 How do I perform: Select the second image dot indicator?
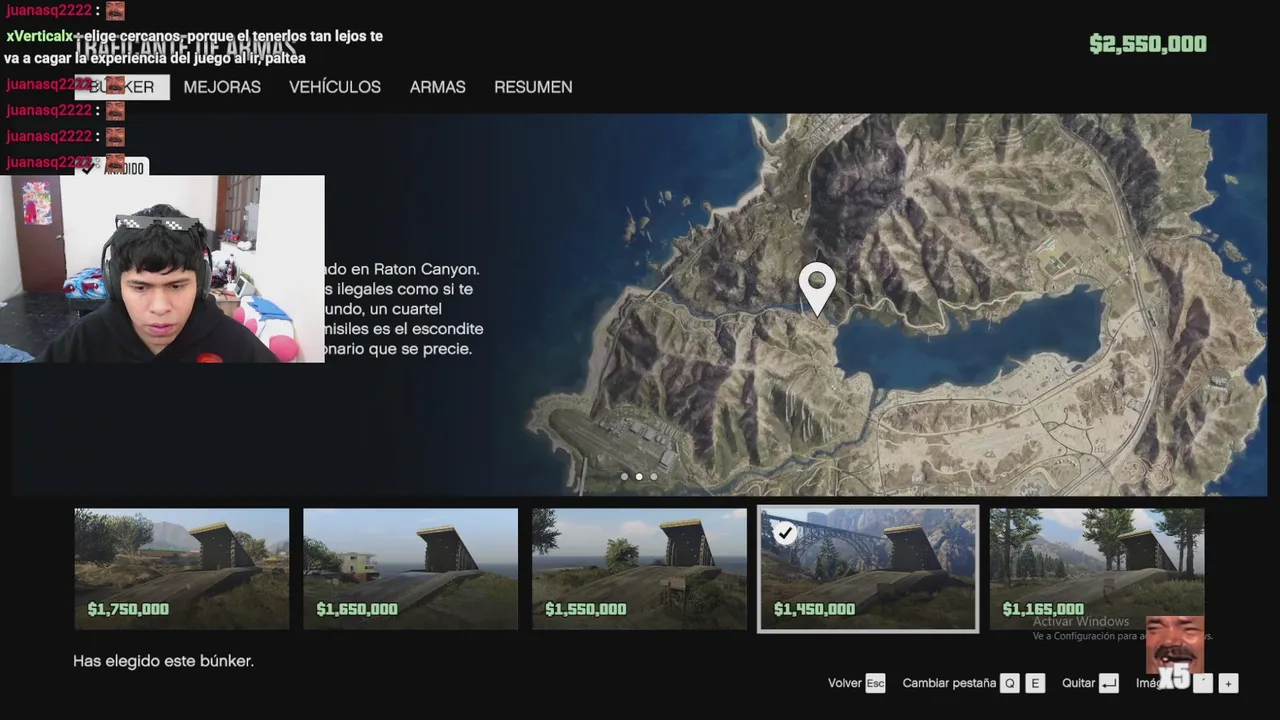[639, 477]
